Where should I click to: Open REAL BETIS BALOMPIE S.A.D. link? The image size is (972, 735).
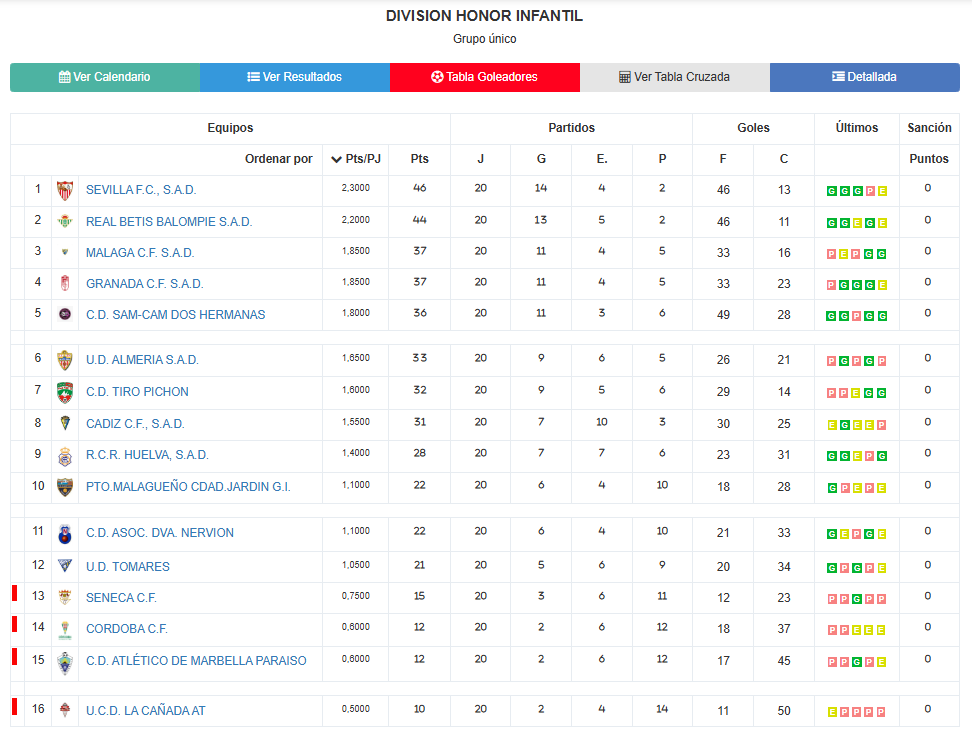[169, 222]
